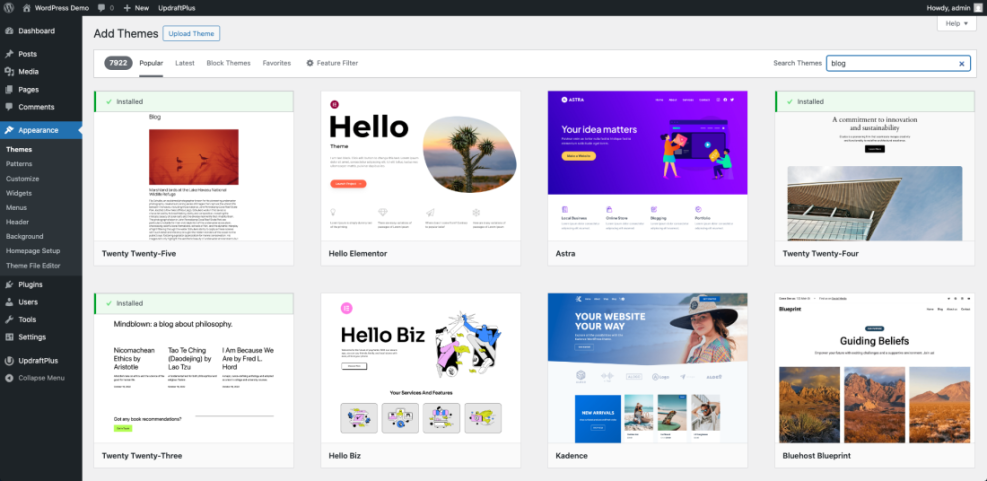Select the Bluehost Blueprint theme screenshot

click(875, 368)
